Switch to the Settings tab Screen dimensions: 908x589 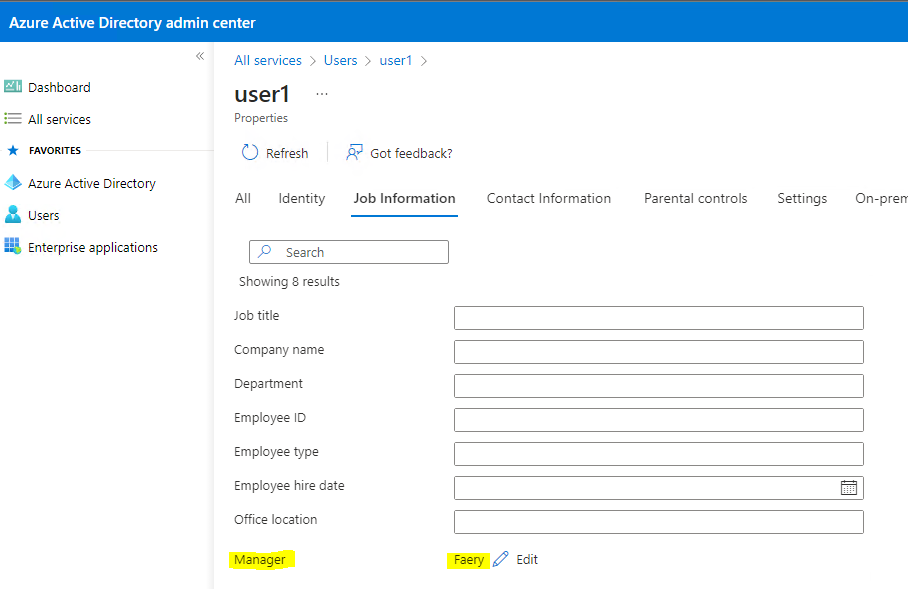pyautogui.click(x=802, y=198)
